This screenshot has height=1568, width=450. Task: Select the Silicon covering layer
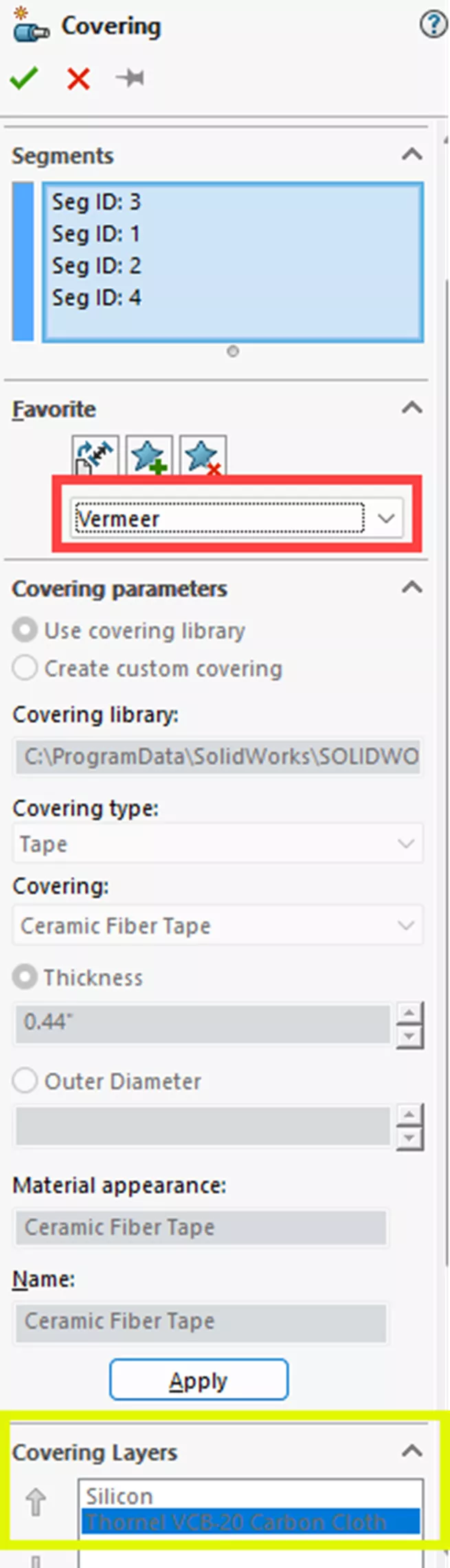click(x=119, y=1496)
